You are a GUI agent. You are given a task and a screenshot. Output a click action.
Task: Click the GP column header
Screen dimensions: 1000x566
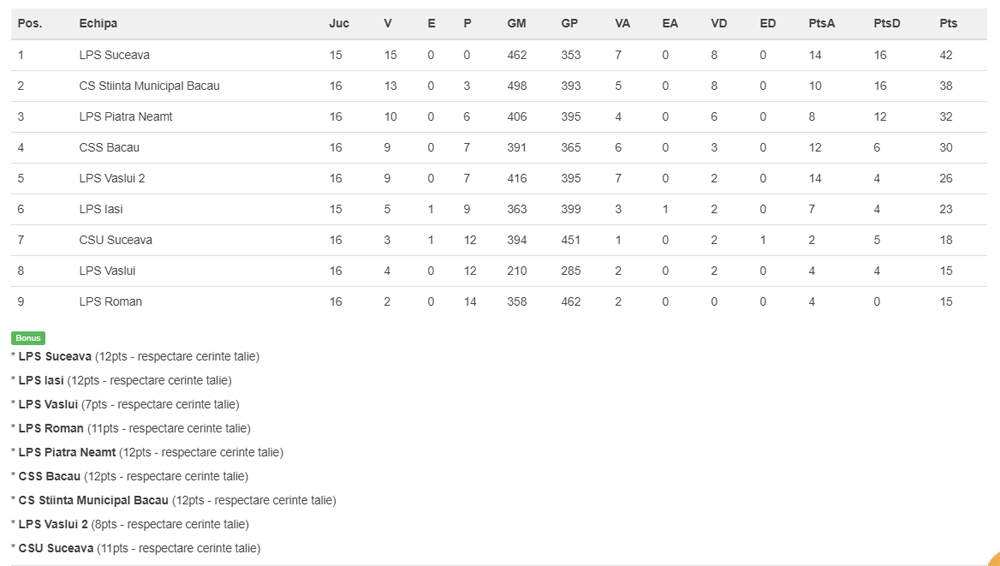[x=569, y=23]
